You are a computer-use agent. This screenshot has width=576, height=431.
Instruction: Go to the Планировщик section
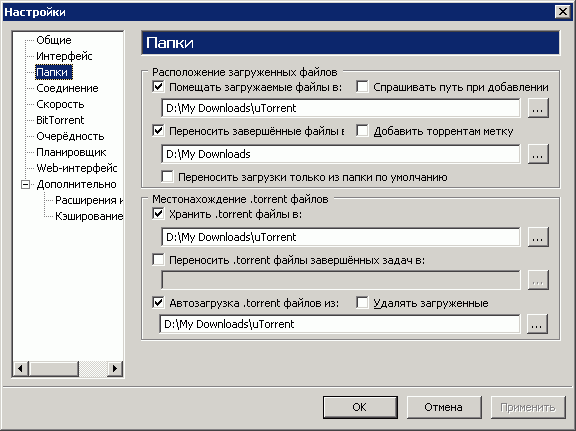[71, 152]
